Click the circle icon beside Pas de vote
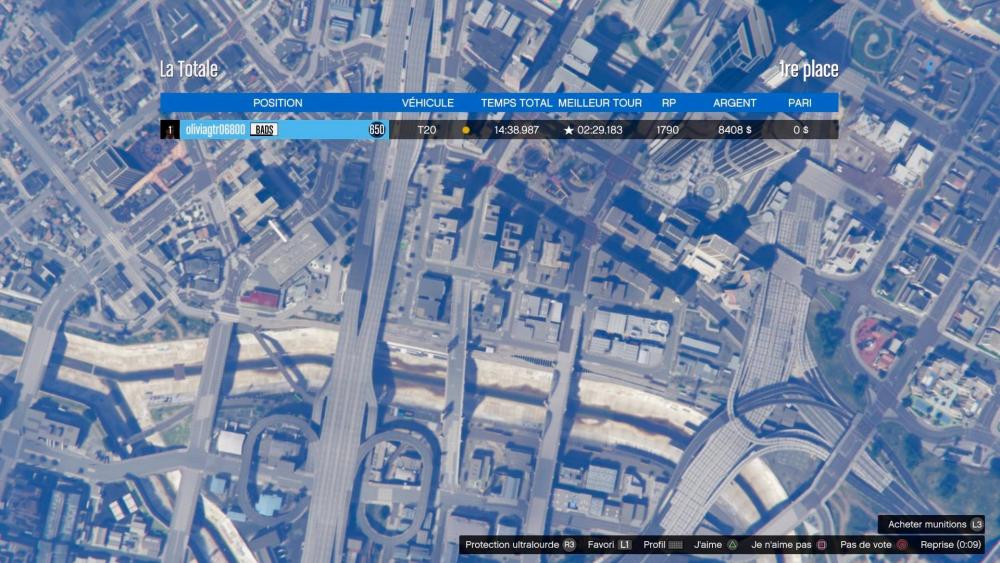This screenshot has width=1000, height=563. pos(902,545)
